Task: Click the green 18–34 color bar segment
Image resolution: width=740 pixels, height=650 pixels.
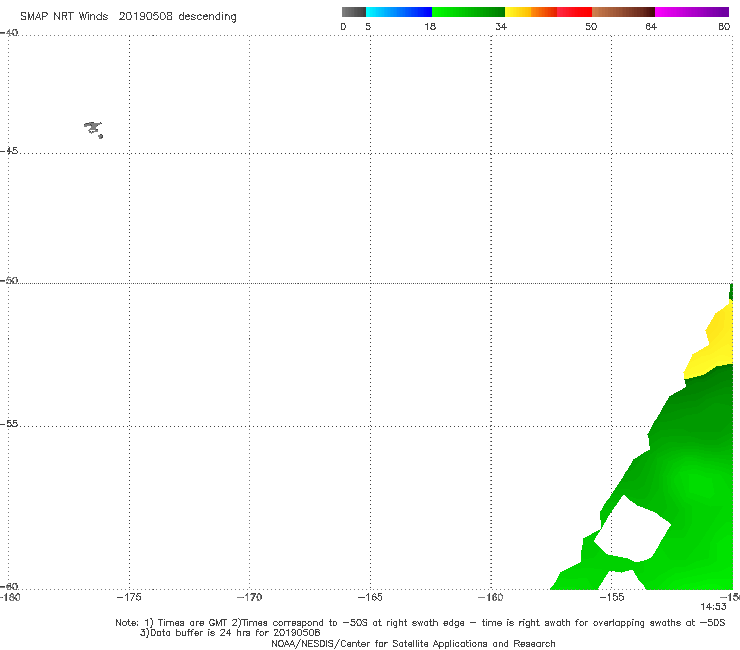Action: pyautogui.click(x=469, y=12)
